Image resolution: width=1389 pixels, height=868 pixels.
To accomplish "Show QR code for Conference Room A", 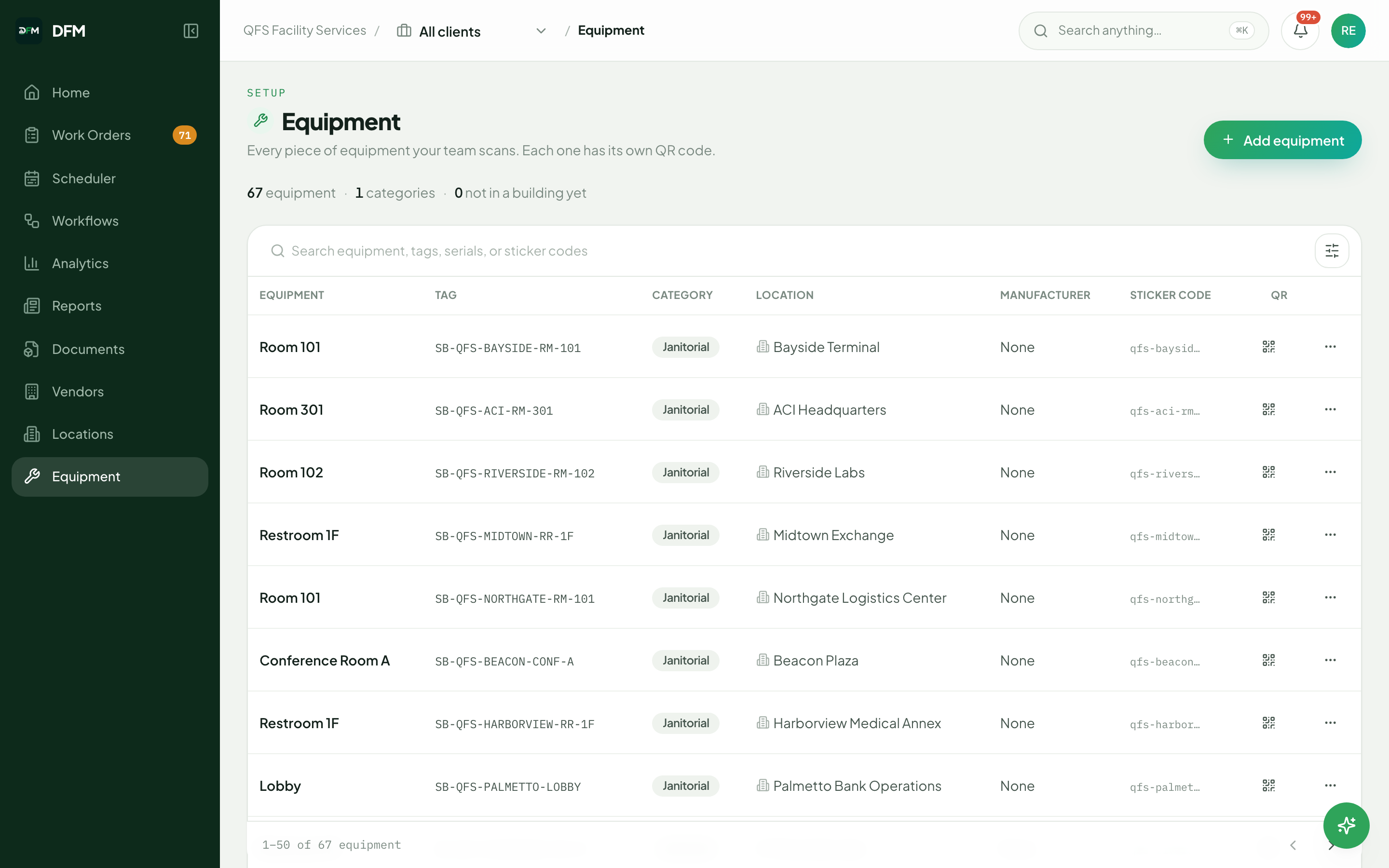I will (x=1268, y=660).
